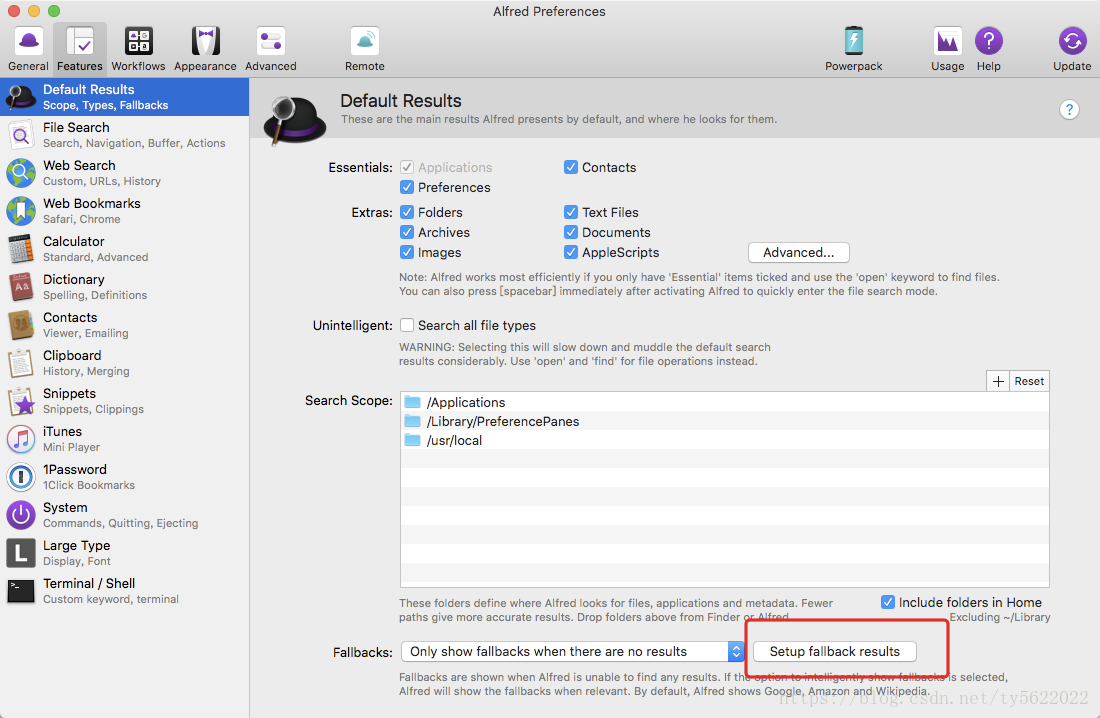This screenshot has width=1100, height=718.
Task: Select the Features toolbar icon
Action: pos(79,49)
